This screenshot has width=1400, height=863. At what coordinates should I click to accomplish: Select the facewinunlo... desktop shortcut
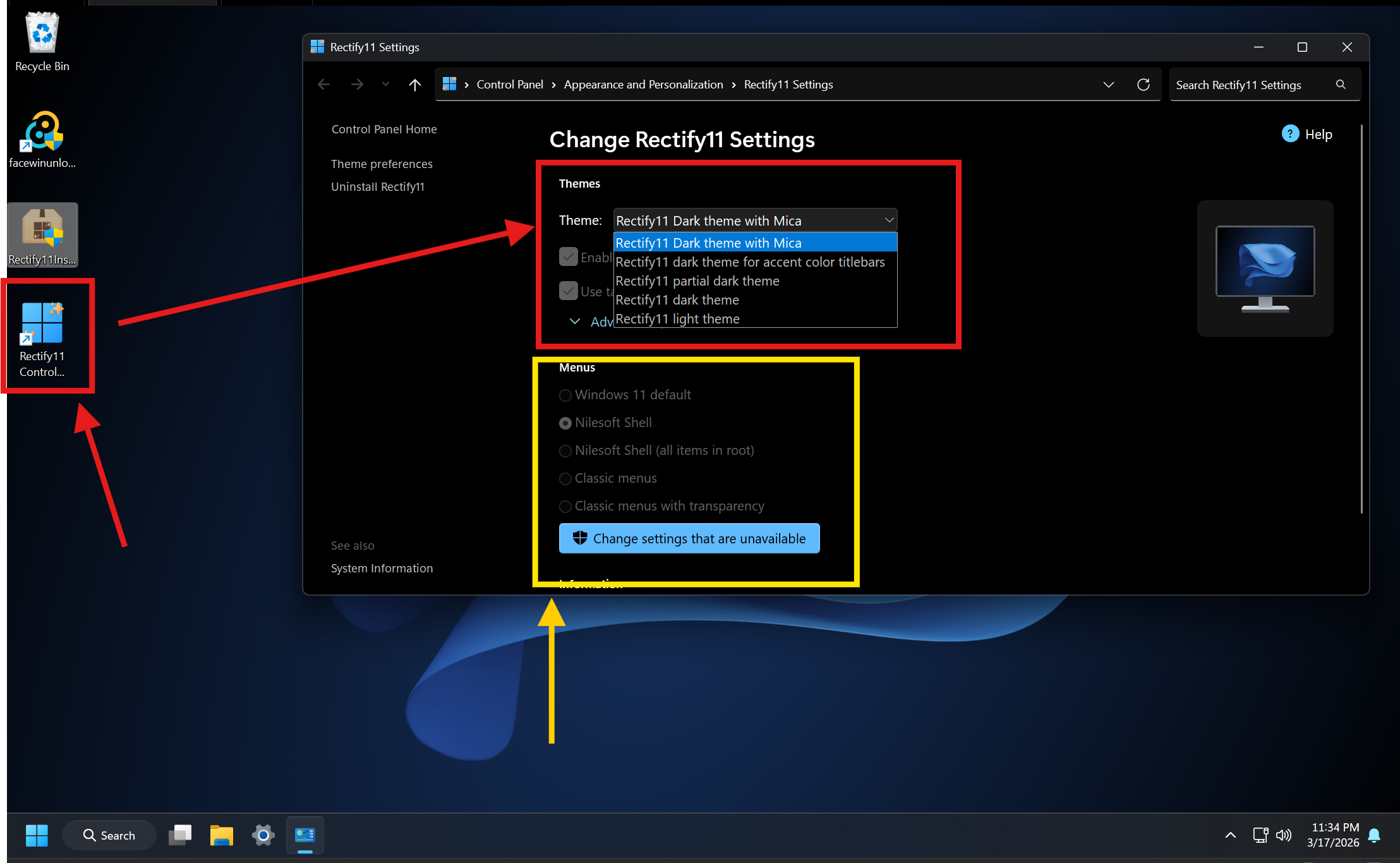coord(42,140)
